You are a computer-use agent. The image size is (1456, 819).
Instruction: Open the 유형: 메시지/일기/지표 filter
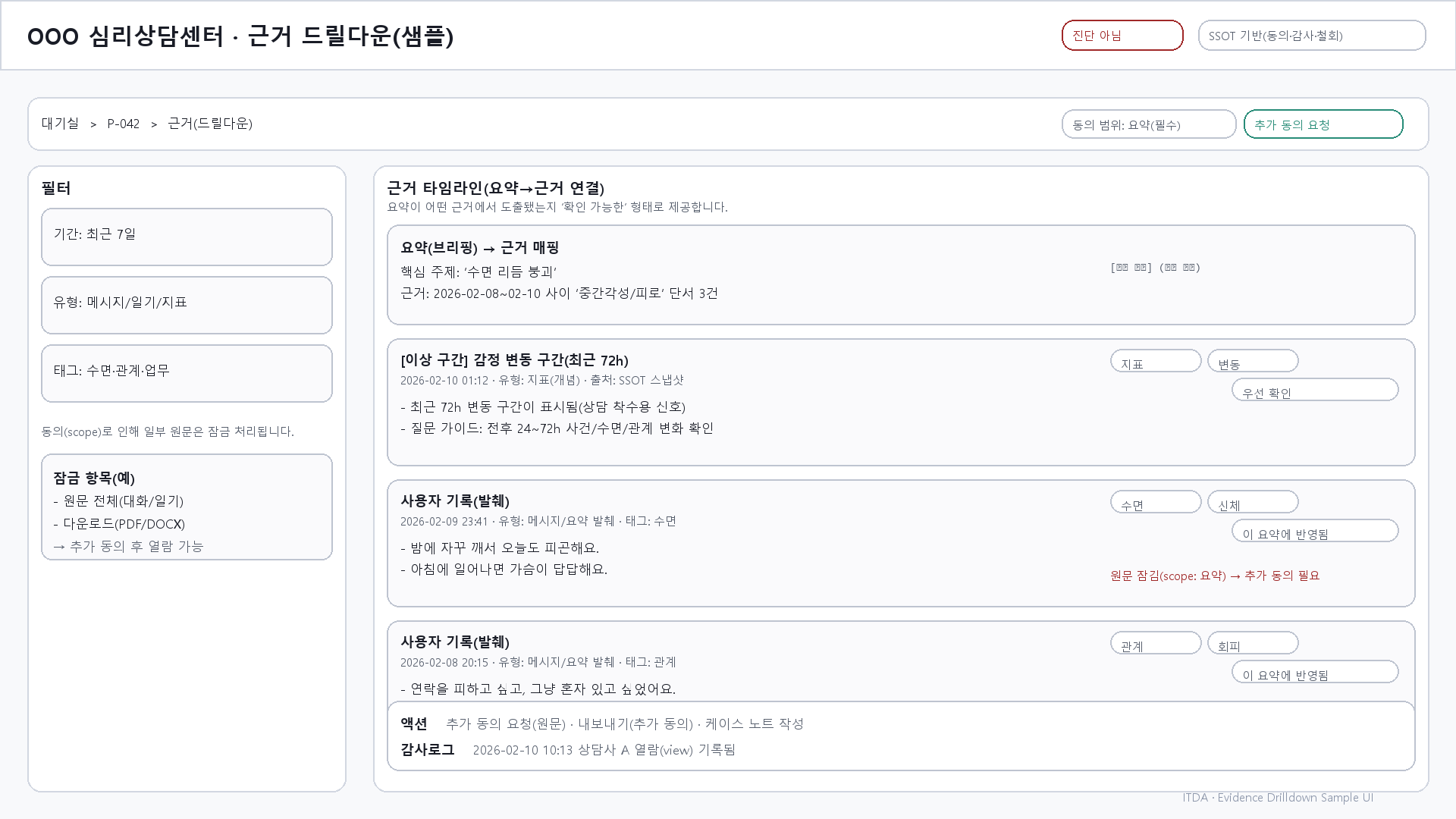click(x=187, y=305)
